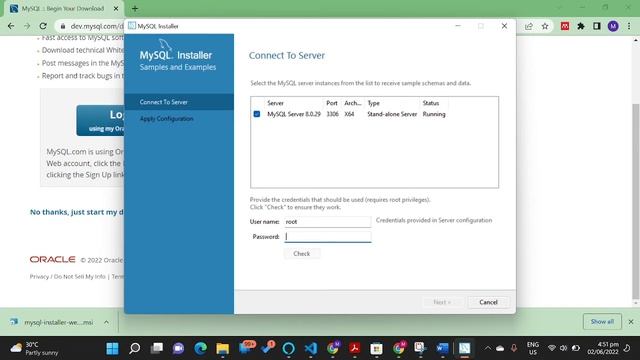Open the MySQL Installer taskbar icon

(464, 348)
